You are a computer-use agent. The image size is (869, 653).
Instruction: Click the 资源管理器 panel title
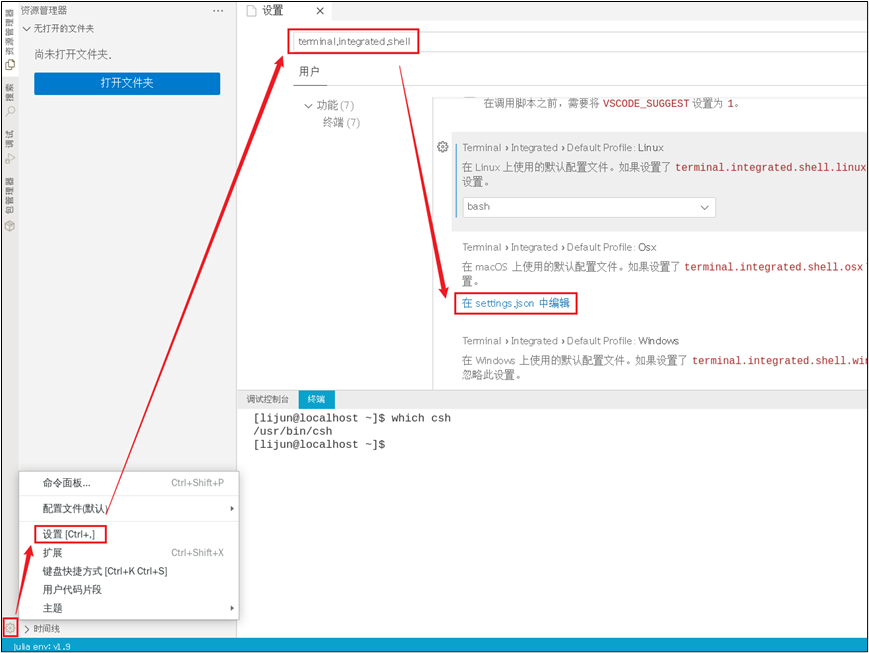click(x=44, y=11)
